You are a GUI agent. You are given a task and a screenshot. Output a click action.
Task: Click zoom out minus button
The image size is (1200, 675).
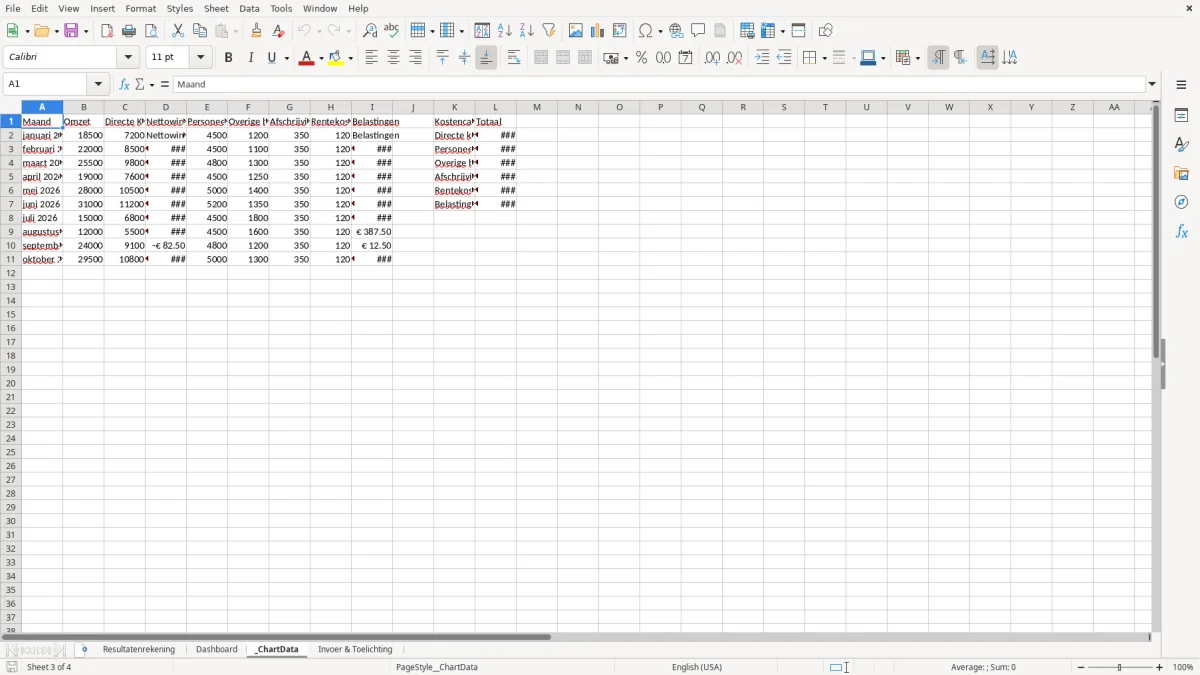tap(1081, 667)
